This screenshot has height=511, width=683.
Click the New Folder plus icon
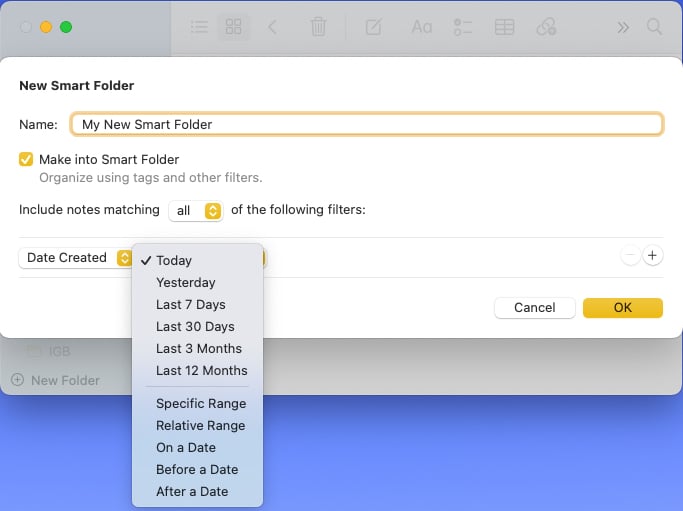click(17, 380)
